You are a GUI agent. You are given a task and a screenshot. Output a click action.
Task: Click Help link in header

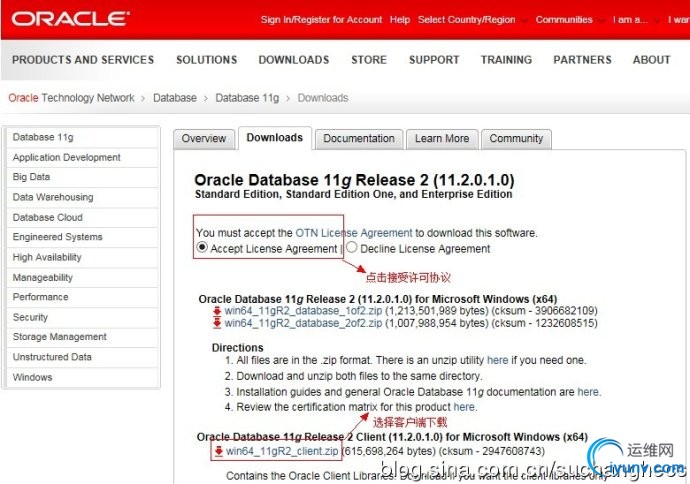click(x=400, y=20)
